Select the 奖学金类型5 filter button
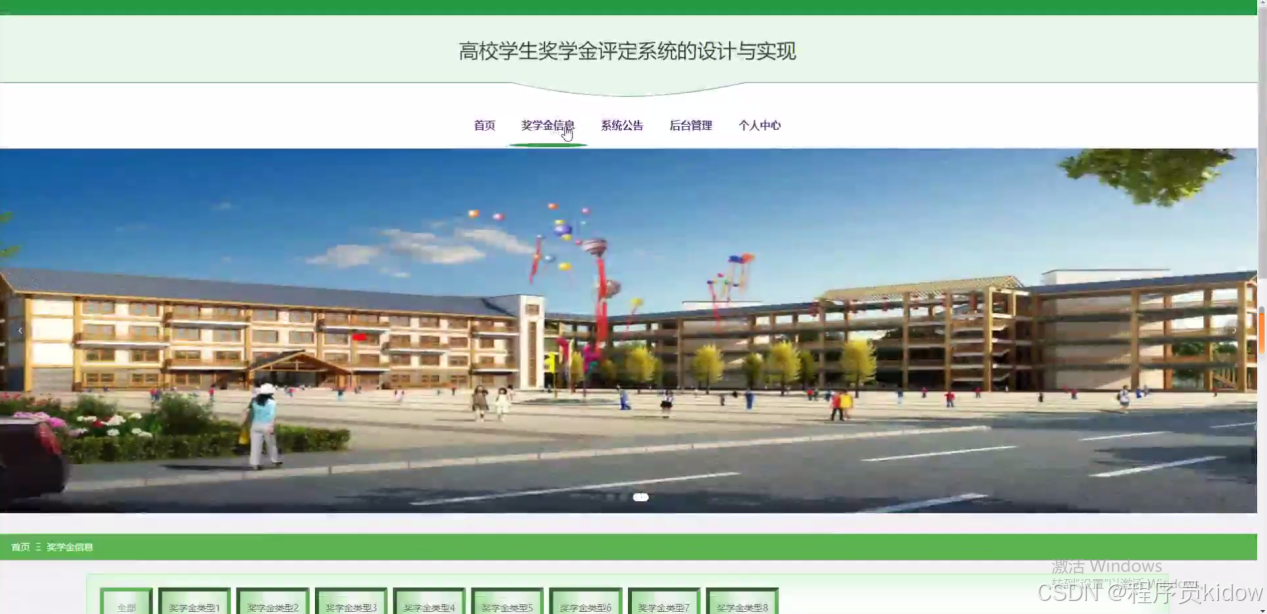 507,603
